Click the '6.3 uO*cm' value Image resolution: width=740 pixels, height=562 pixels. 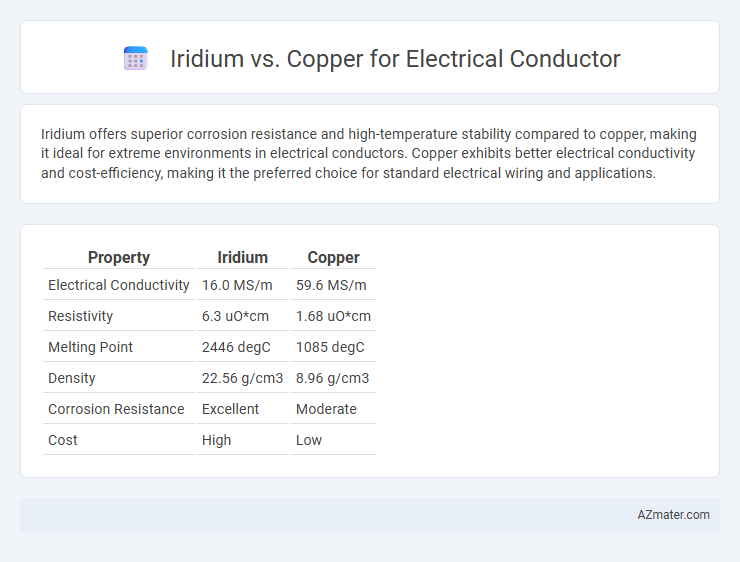235,316
